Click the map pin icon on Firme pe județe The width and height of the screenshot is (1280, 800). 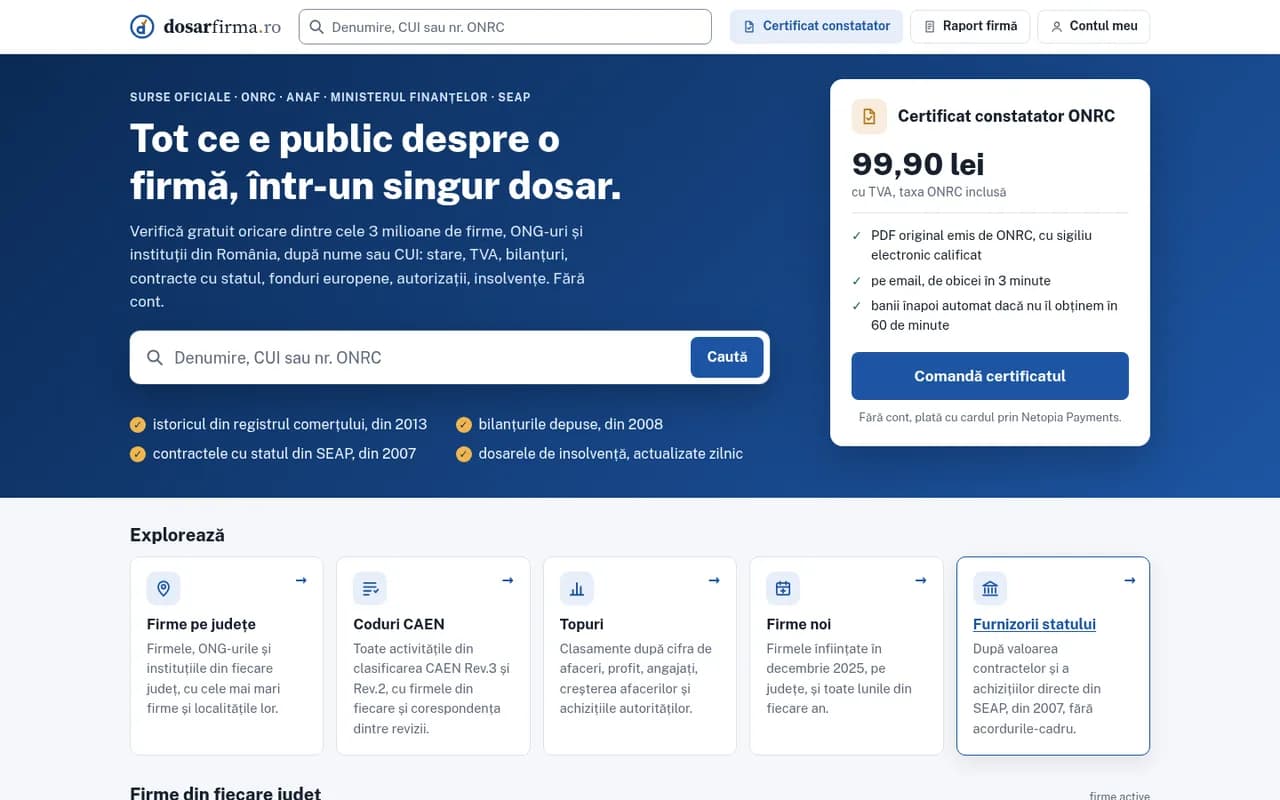tap(164, 588)
